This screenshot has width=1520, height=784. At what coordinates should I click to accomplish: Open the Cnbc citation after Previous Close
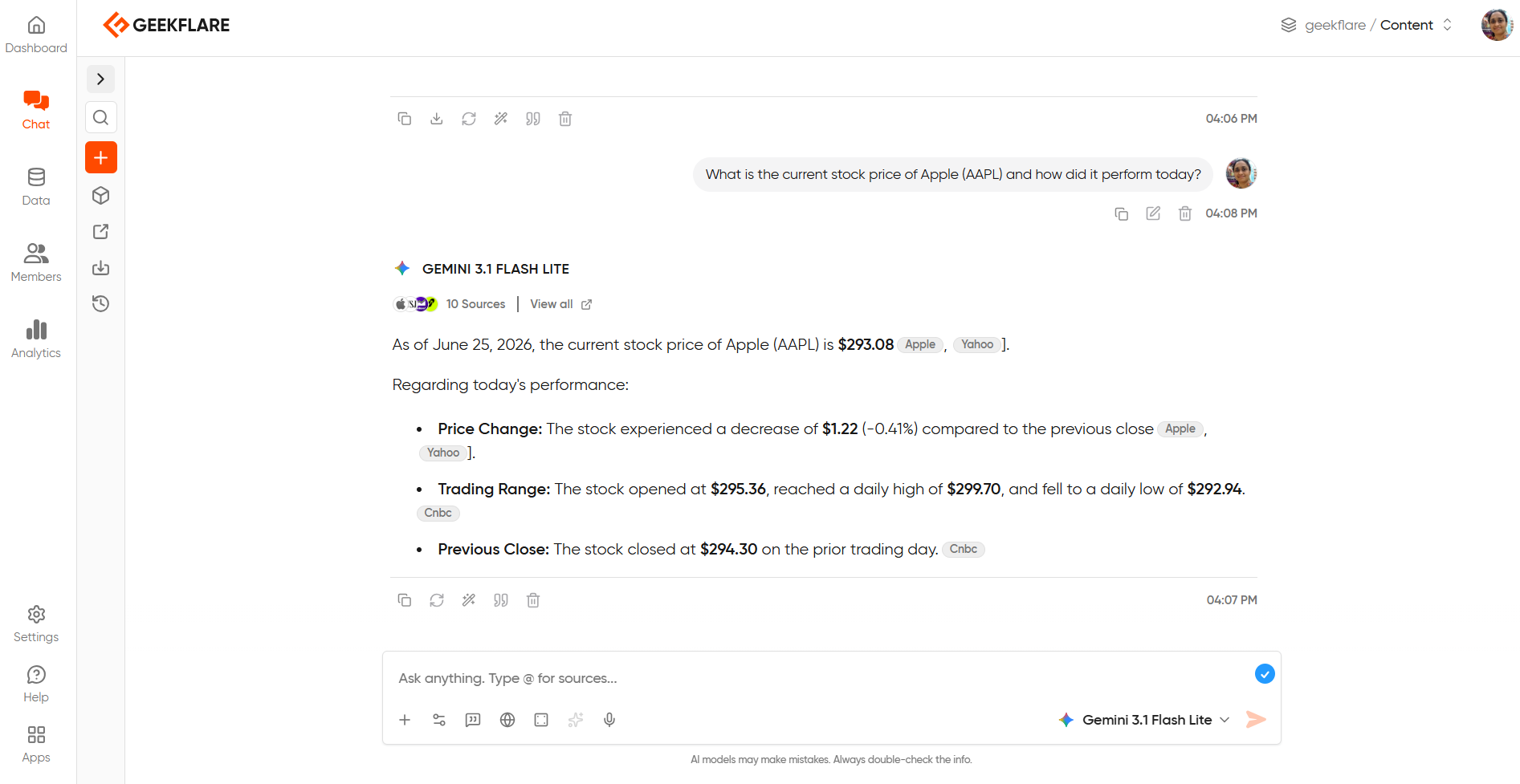[x=964, y=549]
